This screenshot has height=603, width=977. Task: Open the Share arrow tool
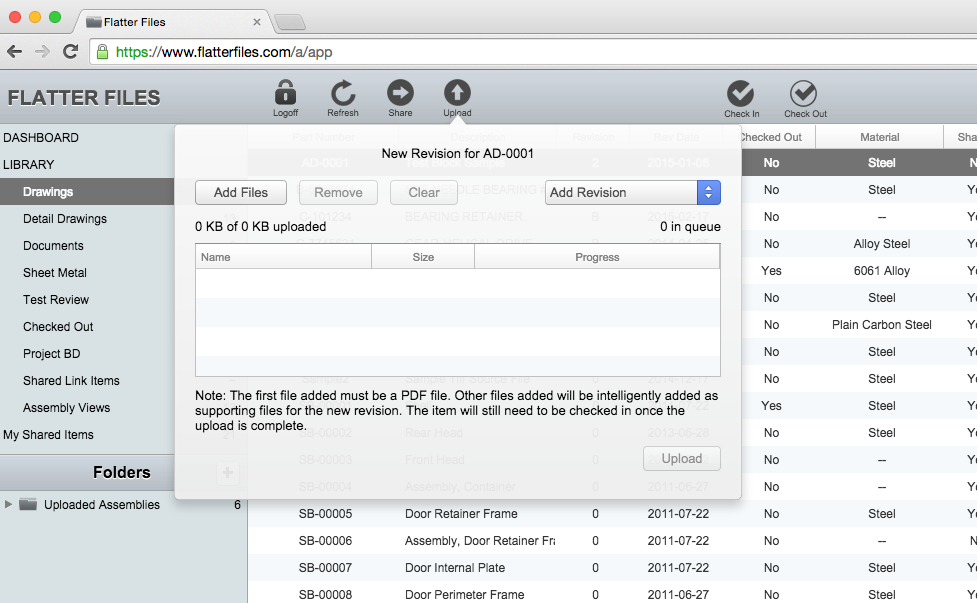(x=400, y=93)
